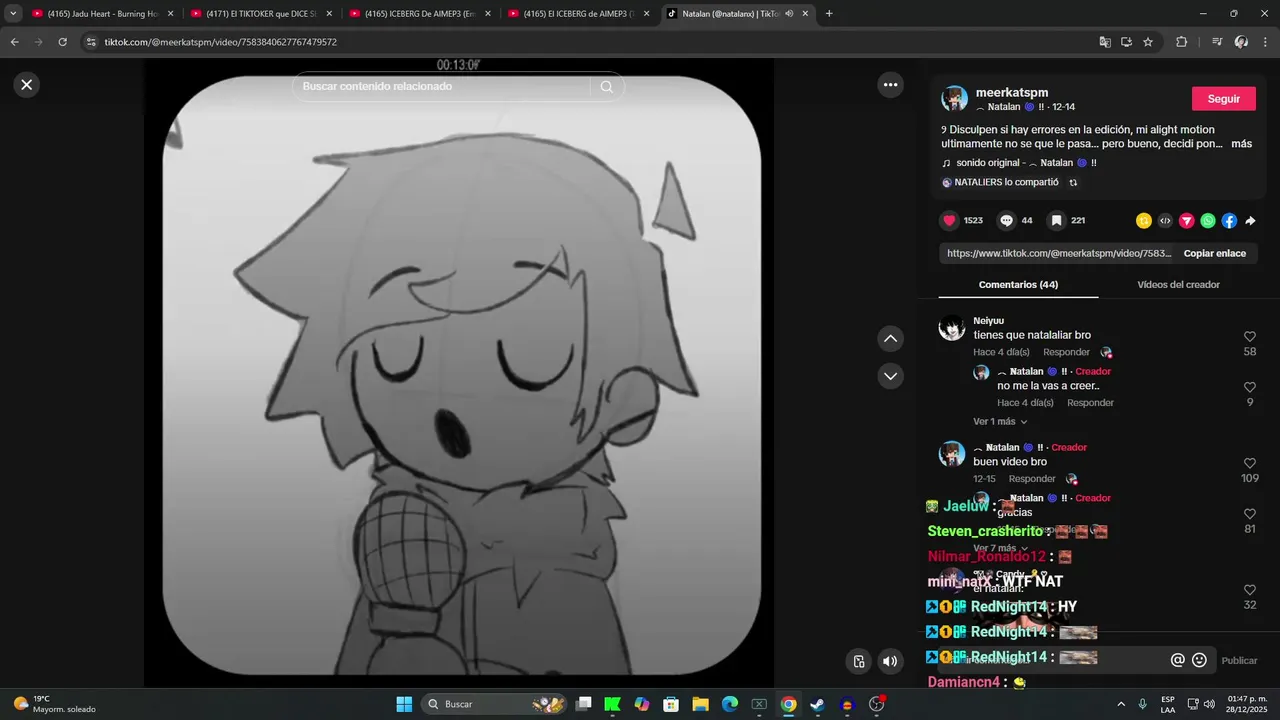Screen dimensions: 1280x720
Task: Expand 'Ver 1 más' replies
Action: tap(1000, 422)
